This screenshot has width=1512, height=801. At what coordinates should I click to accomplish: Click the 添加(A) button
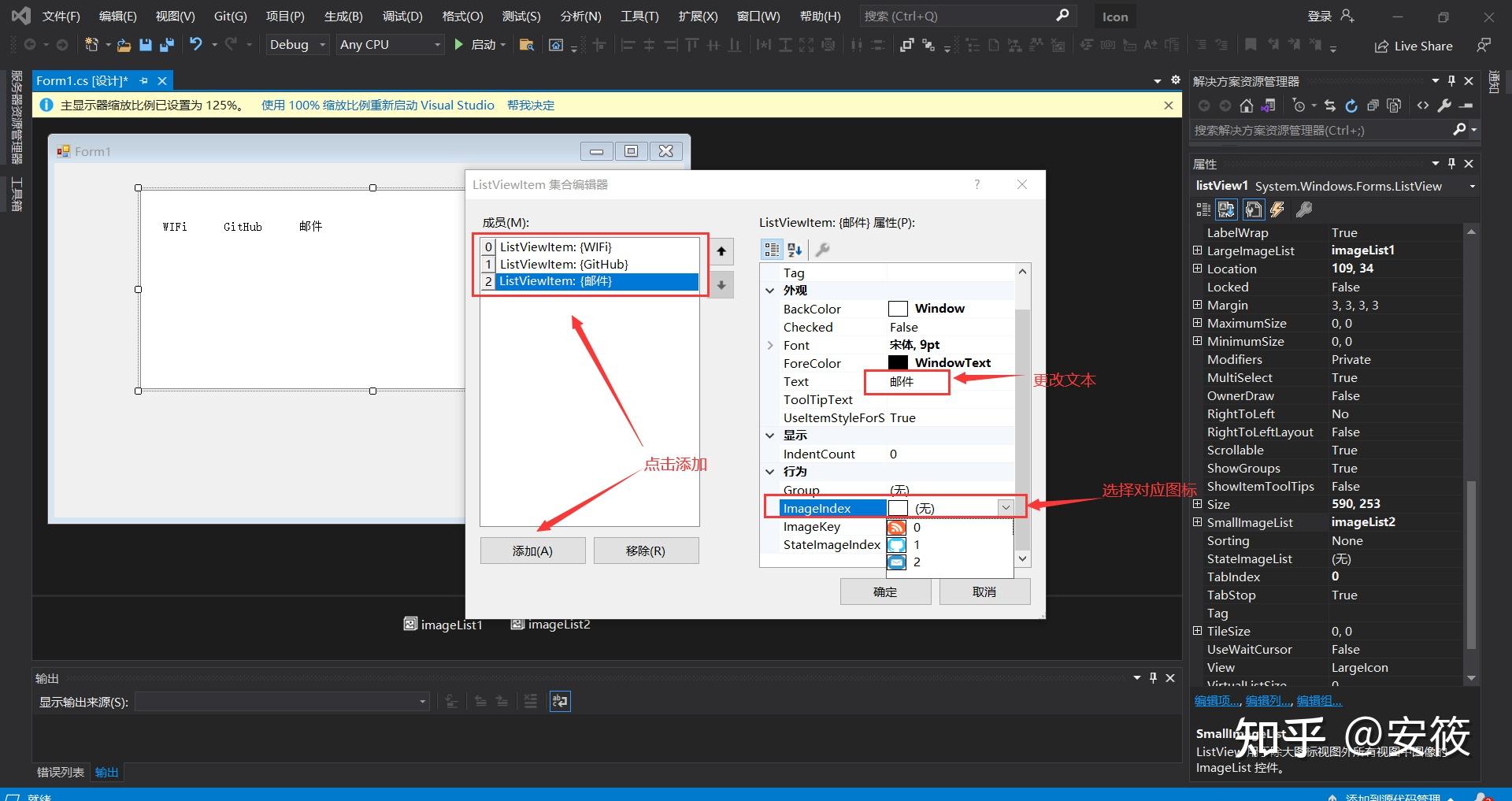pyautogui.click(x=533, y=551)
